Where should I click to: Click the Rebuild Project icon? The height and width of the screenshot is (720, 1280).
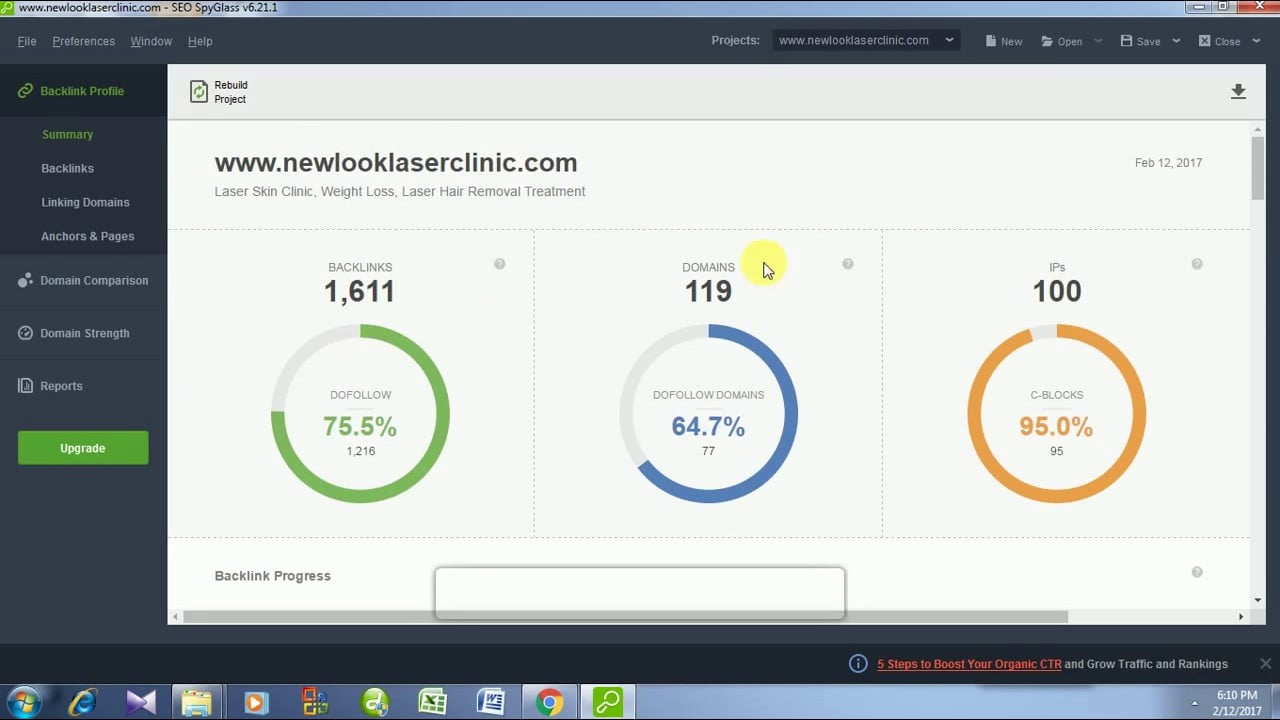point(199,92)
